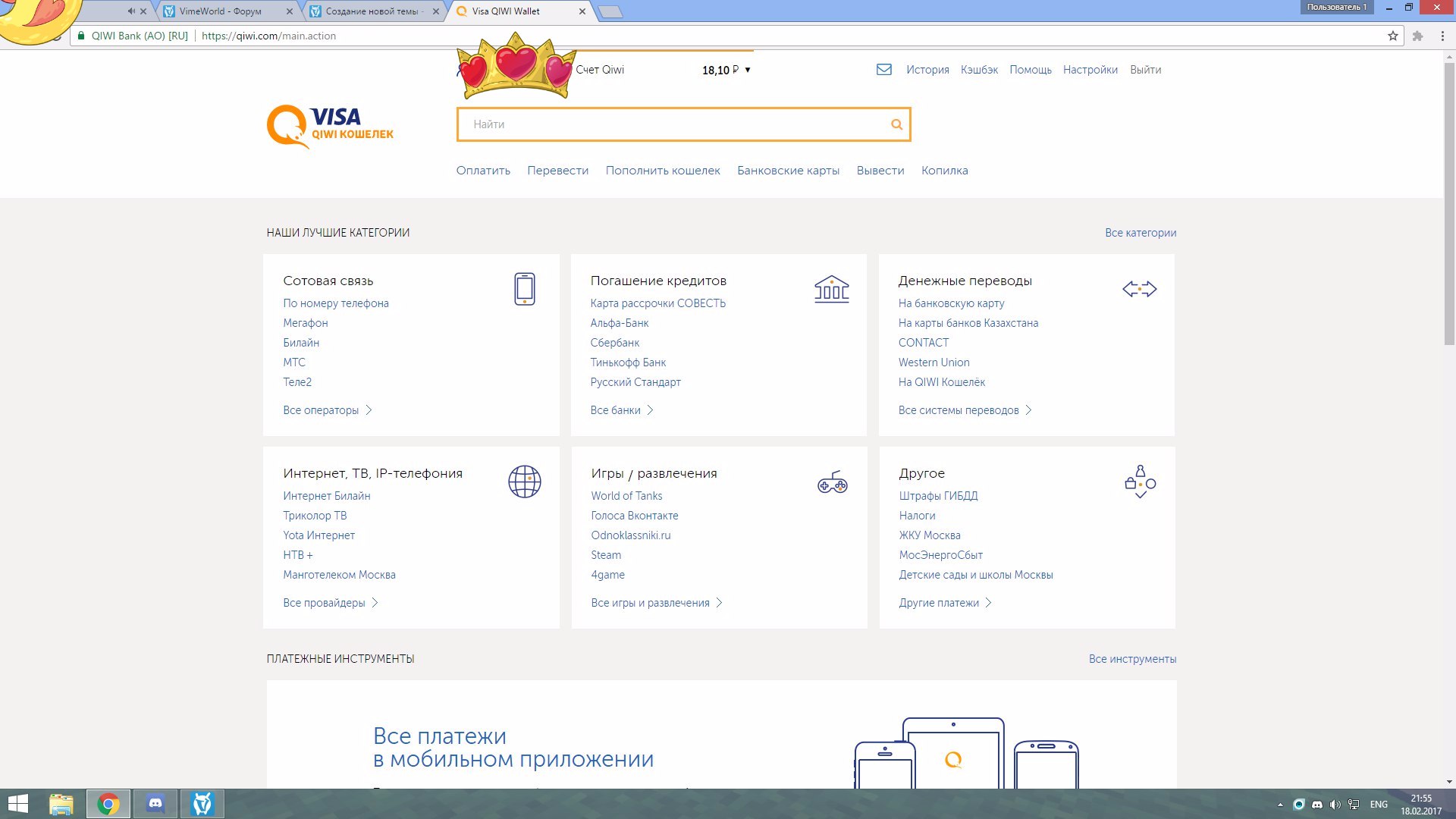This screenshot has height=819, width=1456.
Task: Click the envelope messages icon
Action: click(x=883, y=70)
